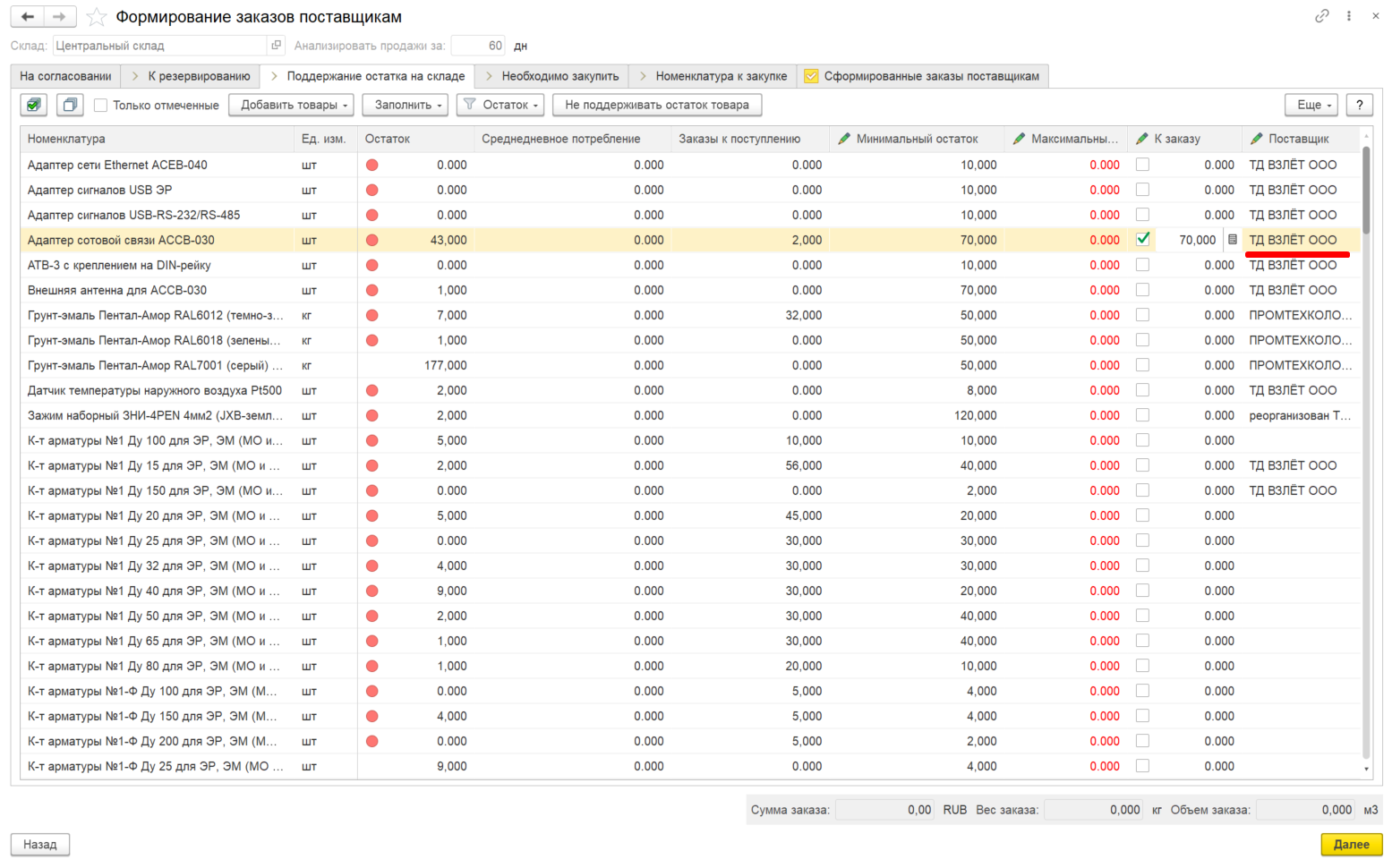Viewport: 1392px width, 868px height.
Task: Enable the Только отмеченные checkbox
Action: pyautogui.click(x=101, y=105)
